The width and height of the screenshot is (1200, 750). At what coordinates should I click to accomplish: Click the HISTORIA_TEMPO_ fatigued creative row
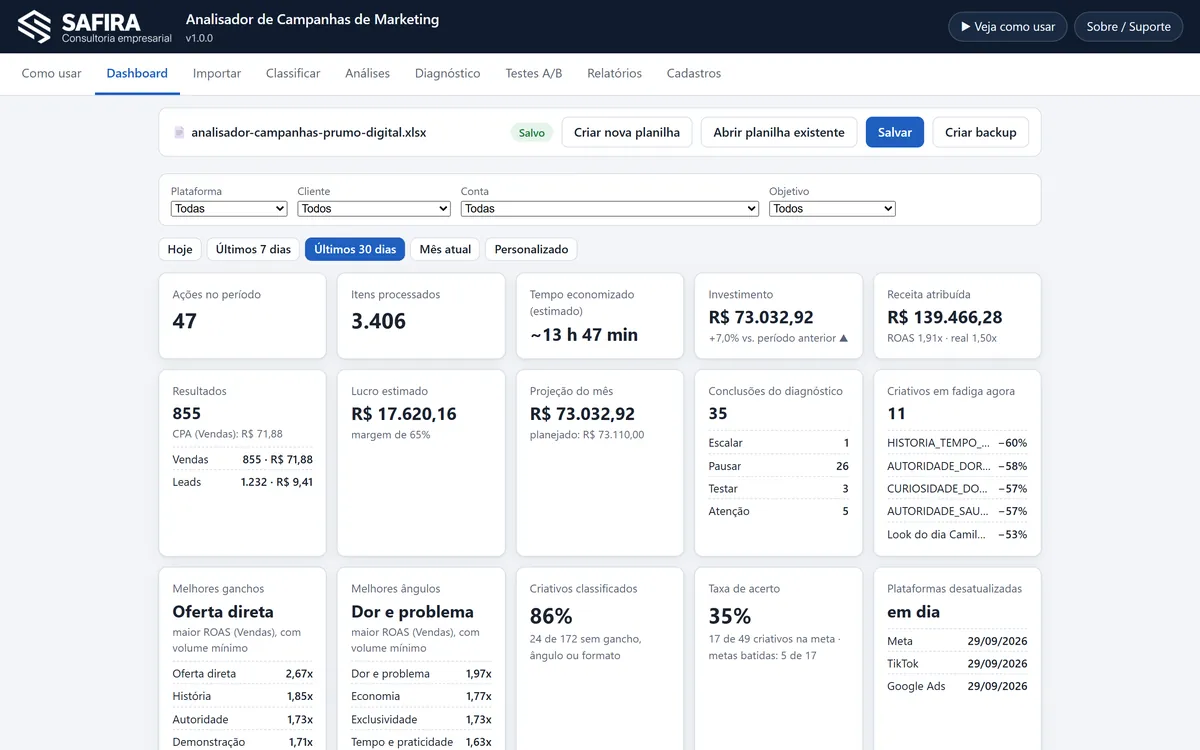(x=957, y=443)
